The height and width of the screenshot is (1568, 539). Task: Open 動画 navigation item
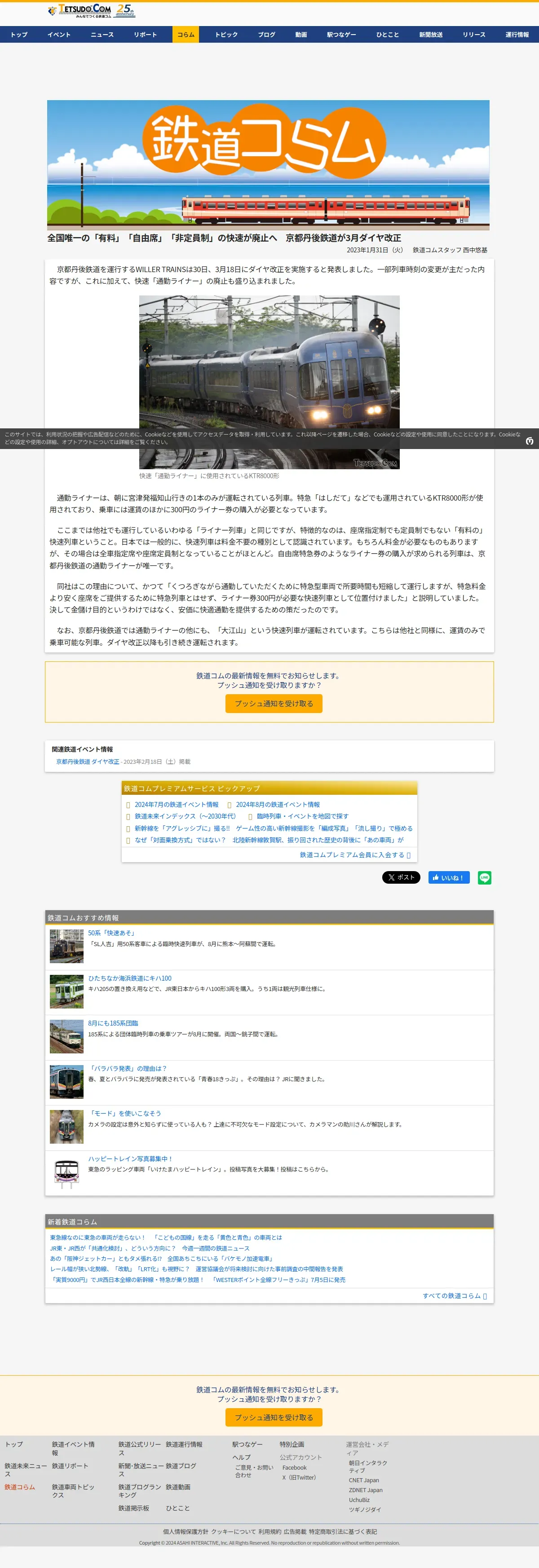click(x=301, y=35)
